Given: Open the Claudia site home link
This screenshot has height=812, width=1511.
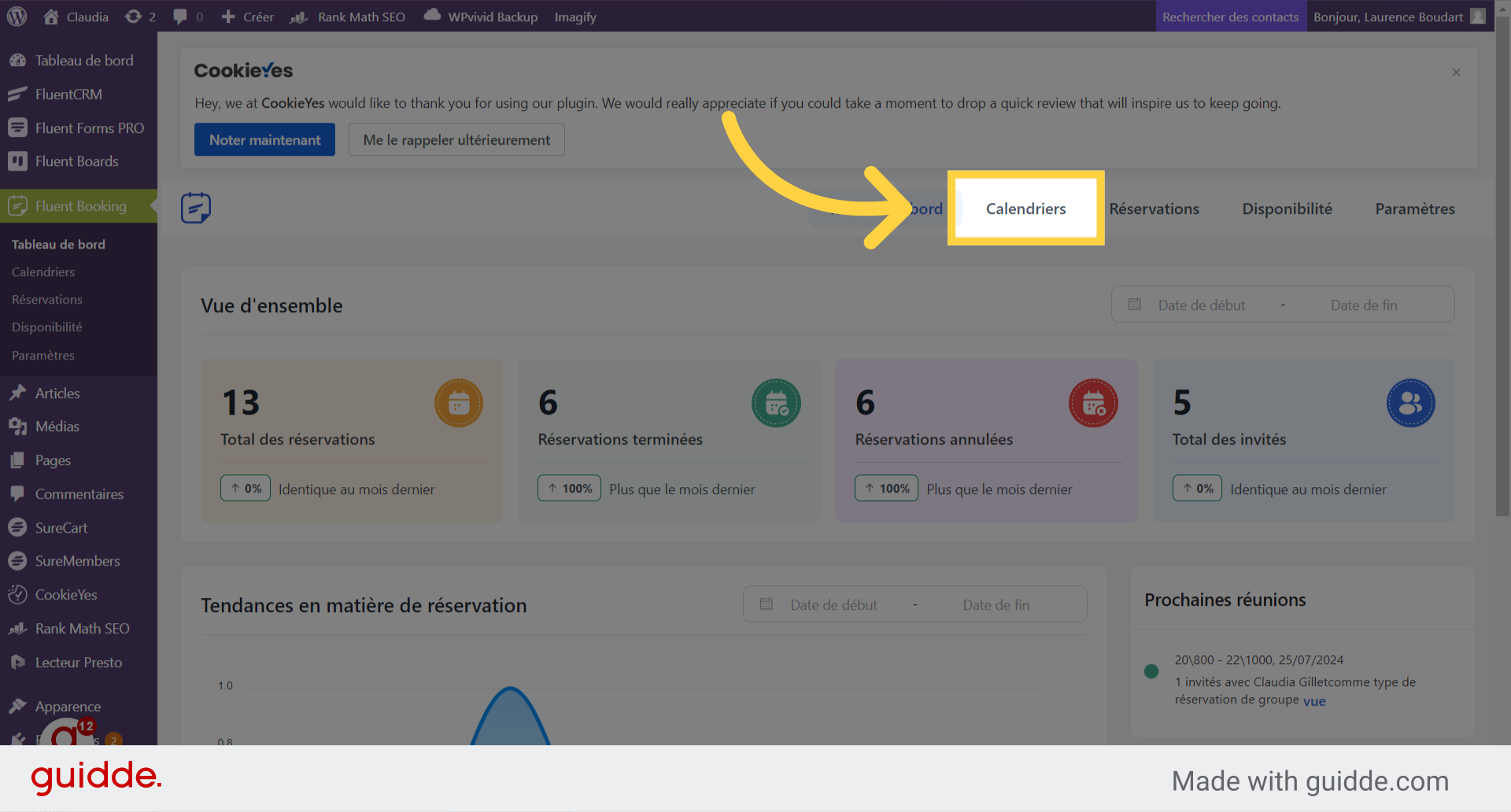Looking at the screenshot, I should tap(76, 17).
